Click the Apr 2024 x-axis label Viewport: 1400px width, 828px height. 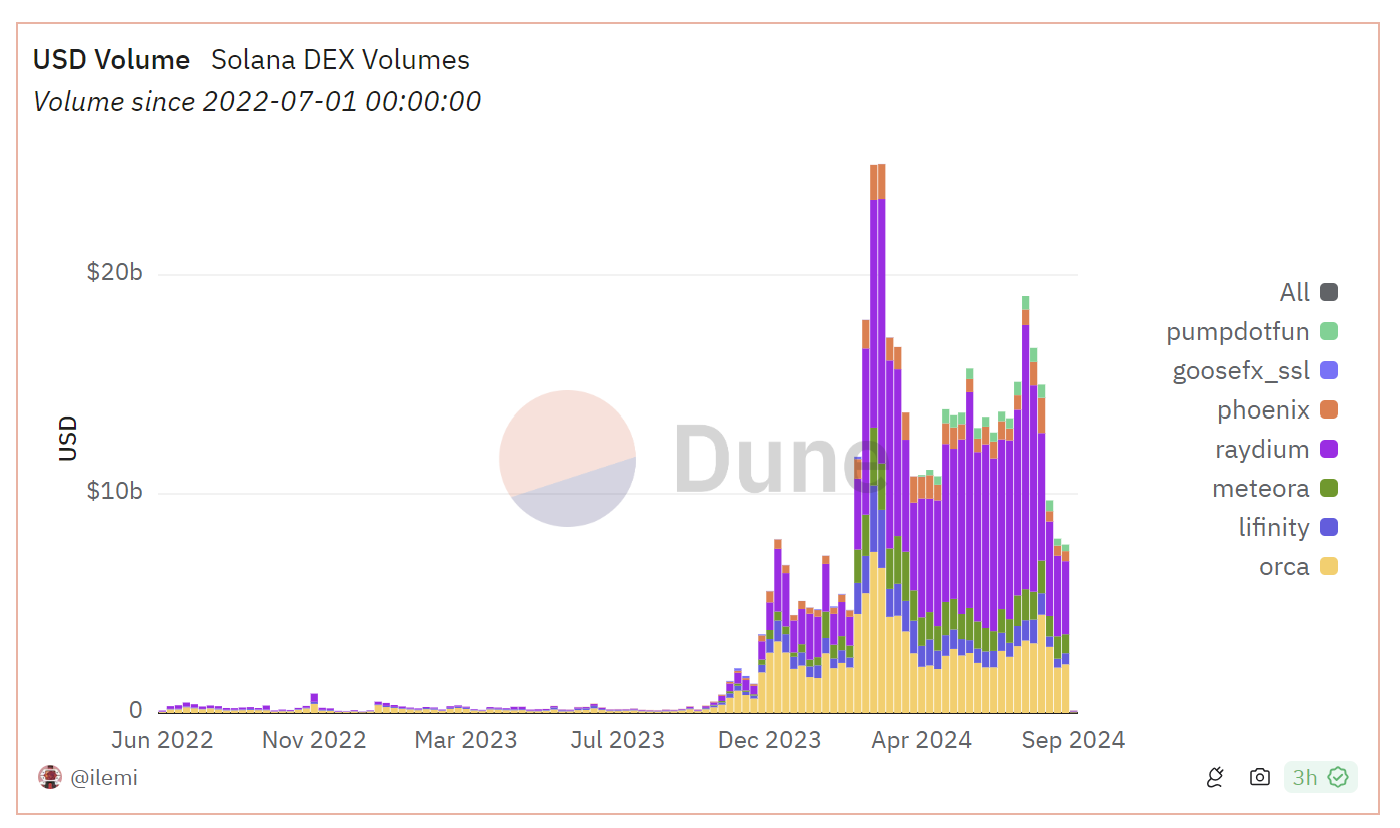click(x=922, y=740)
